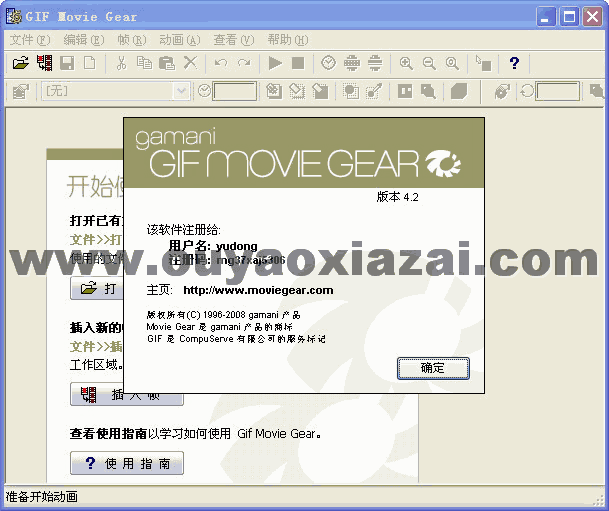
Task: Click the insert frames filmstrip toolbar icon
Action: 45,63
